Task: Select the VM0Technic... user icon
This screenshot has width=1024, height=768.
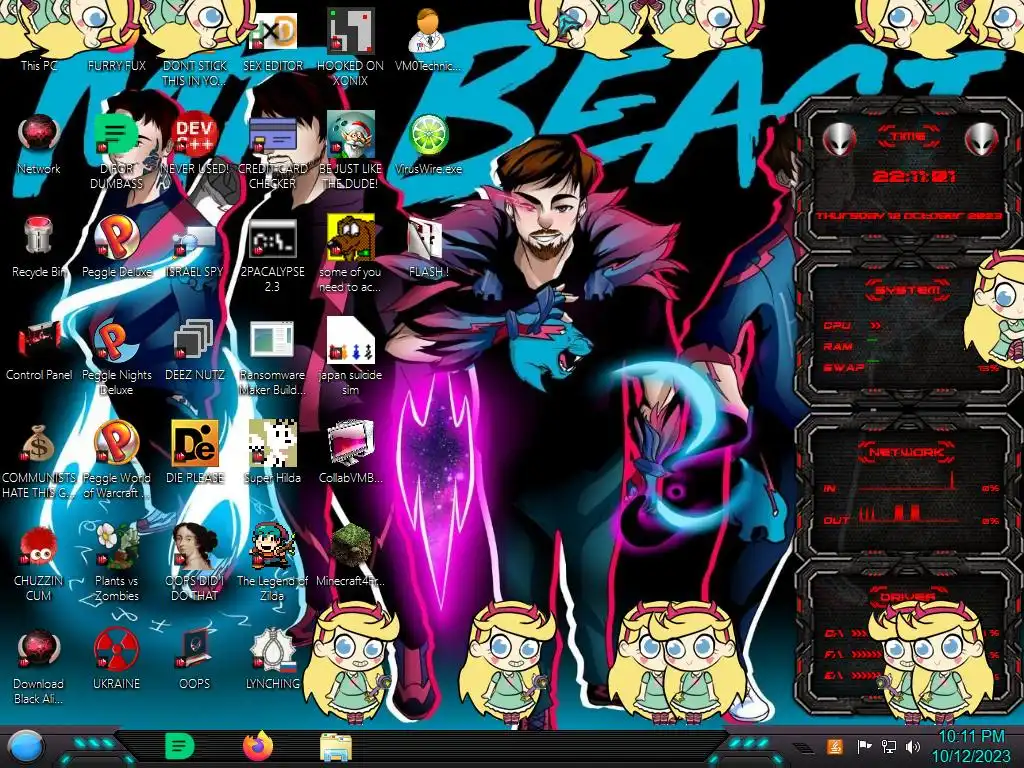Action: 428,39
